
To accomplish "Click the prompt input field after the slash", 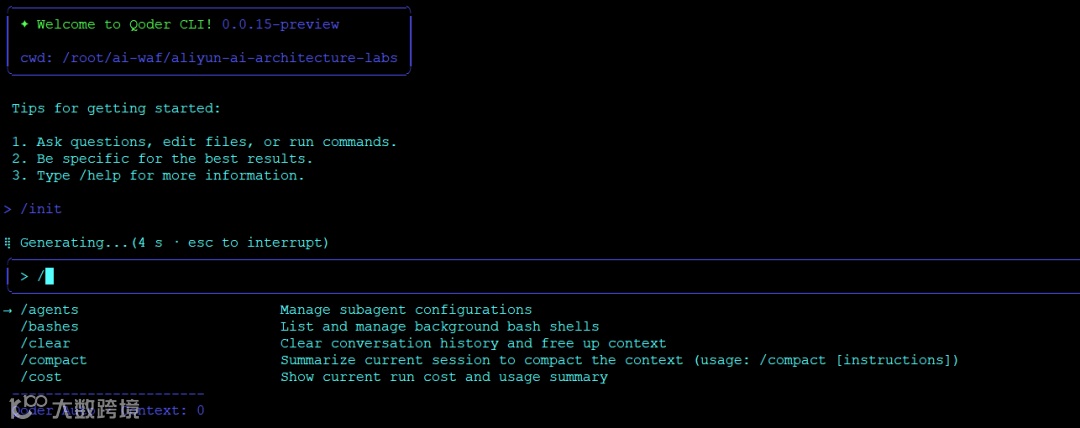I will 544,276.
